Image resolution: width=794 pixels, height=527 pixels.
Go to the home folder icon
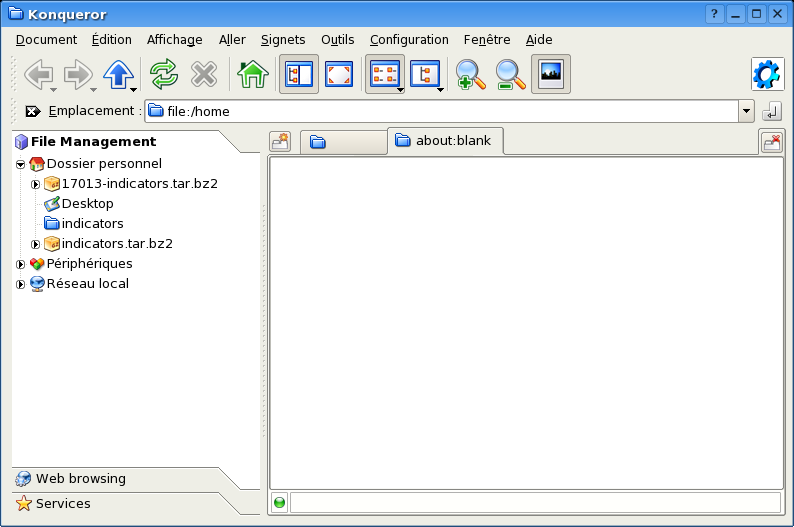tap(253, 74)
